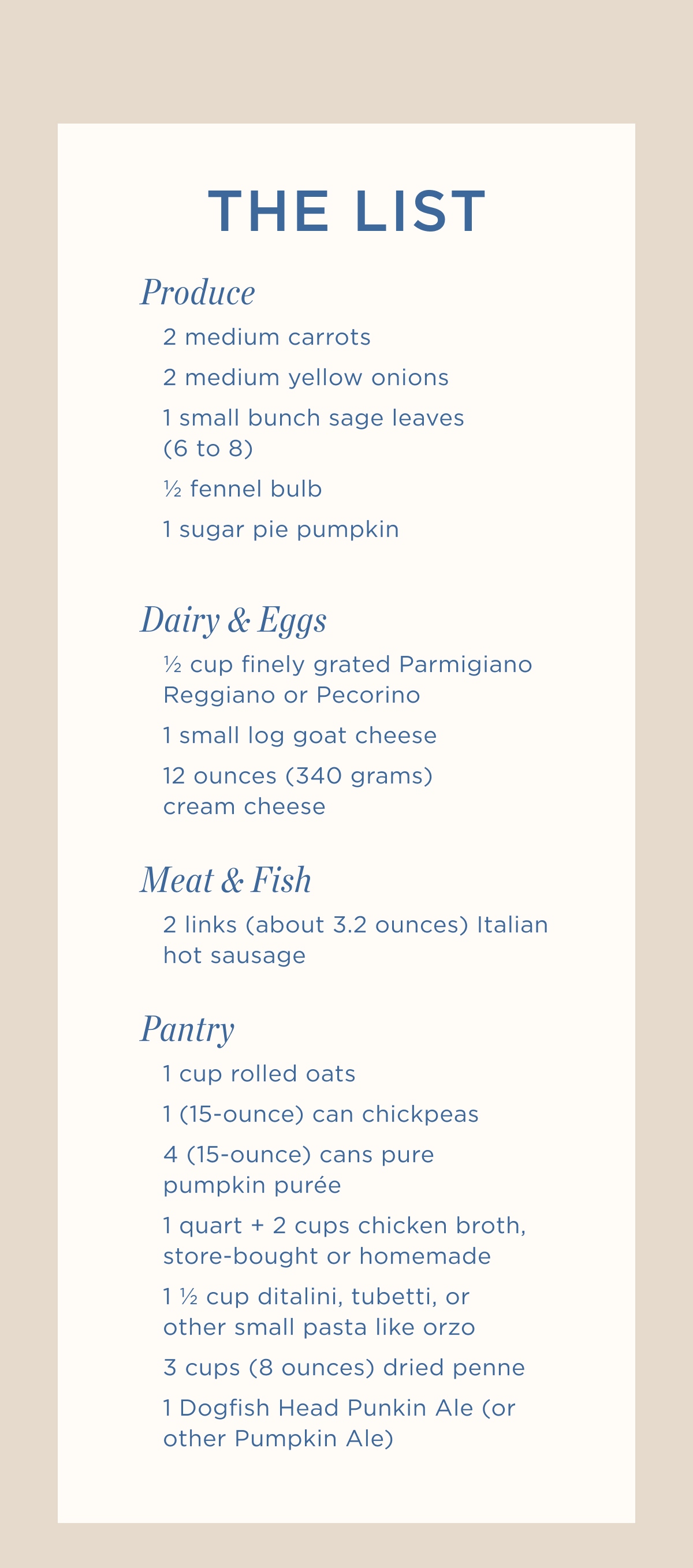
Task: Select 2 medium yellow onions line
Action: tap(305, 378)
